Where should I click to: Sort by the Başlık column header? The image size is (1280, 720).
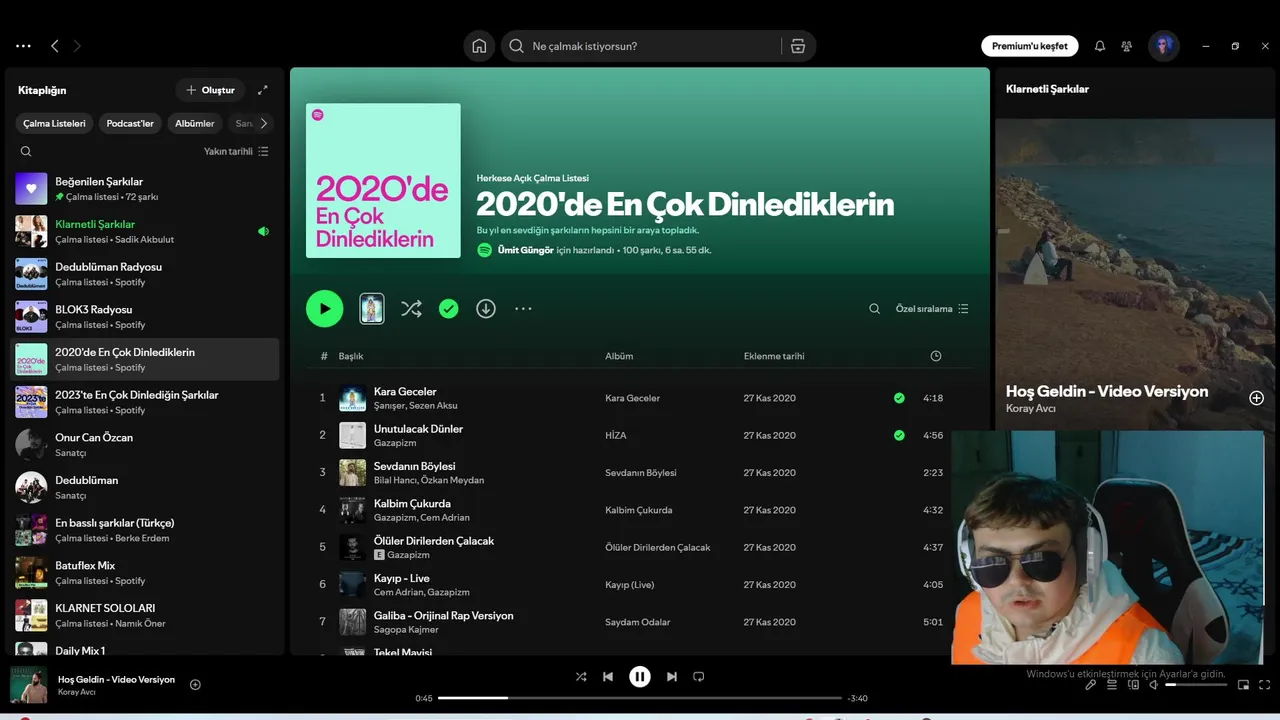350,356
